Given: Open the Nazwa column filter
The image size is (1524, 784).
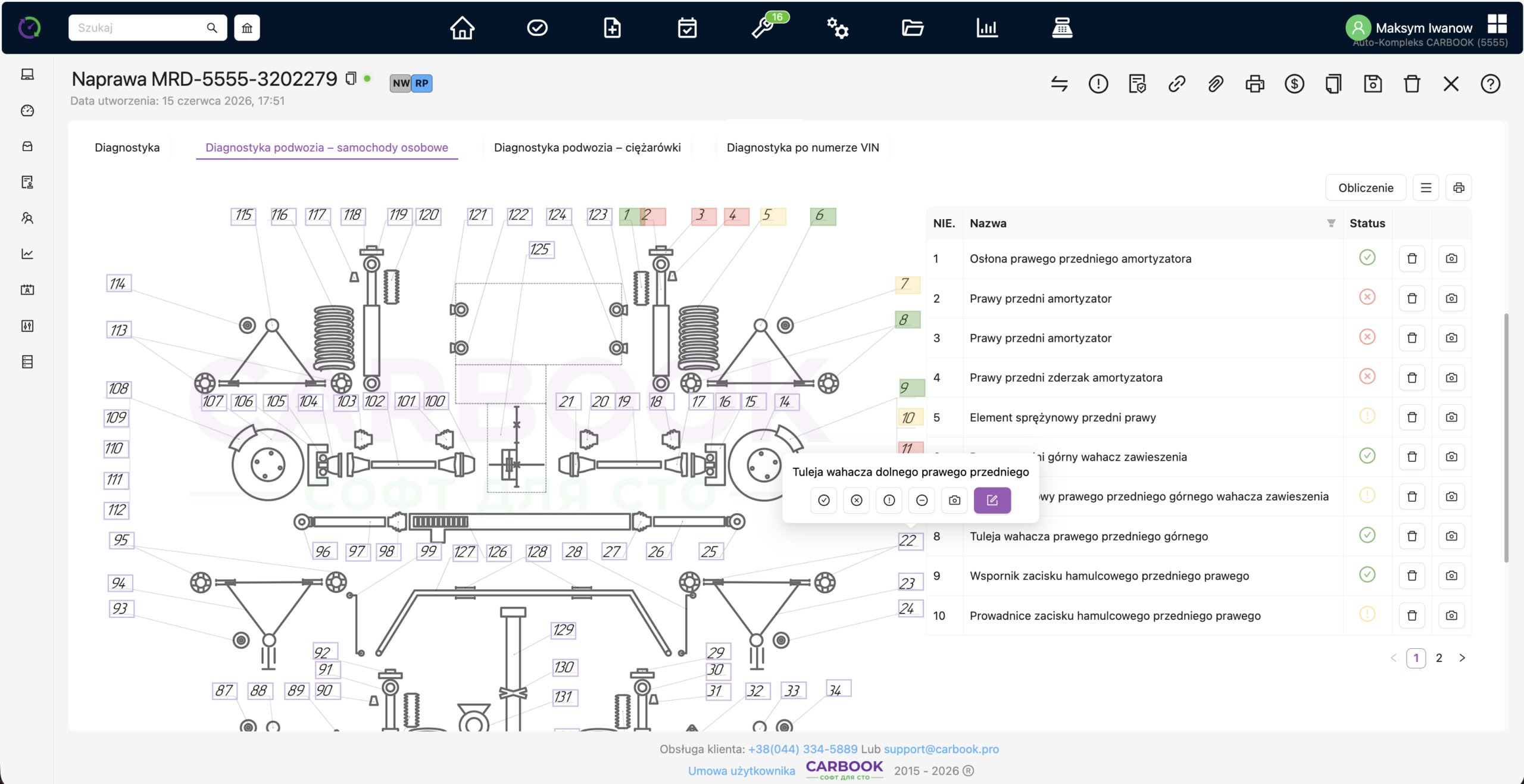Looking at the screenshot, I should pyautogui.click(x=1331, y=223).
